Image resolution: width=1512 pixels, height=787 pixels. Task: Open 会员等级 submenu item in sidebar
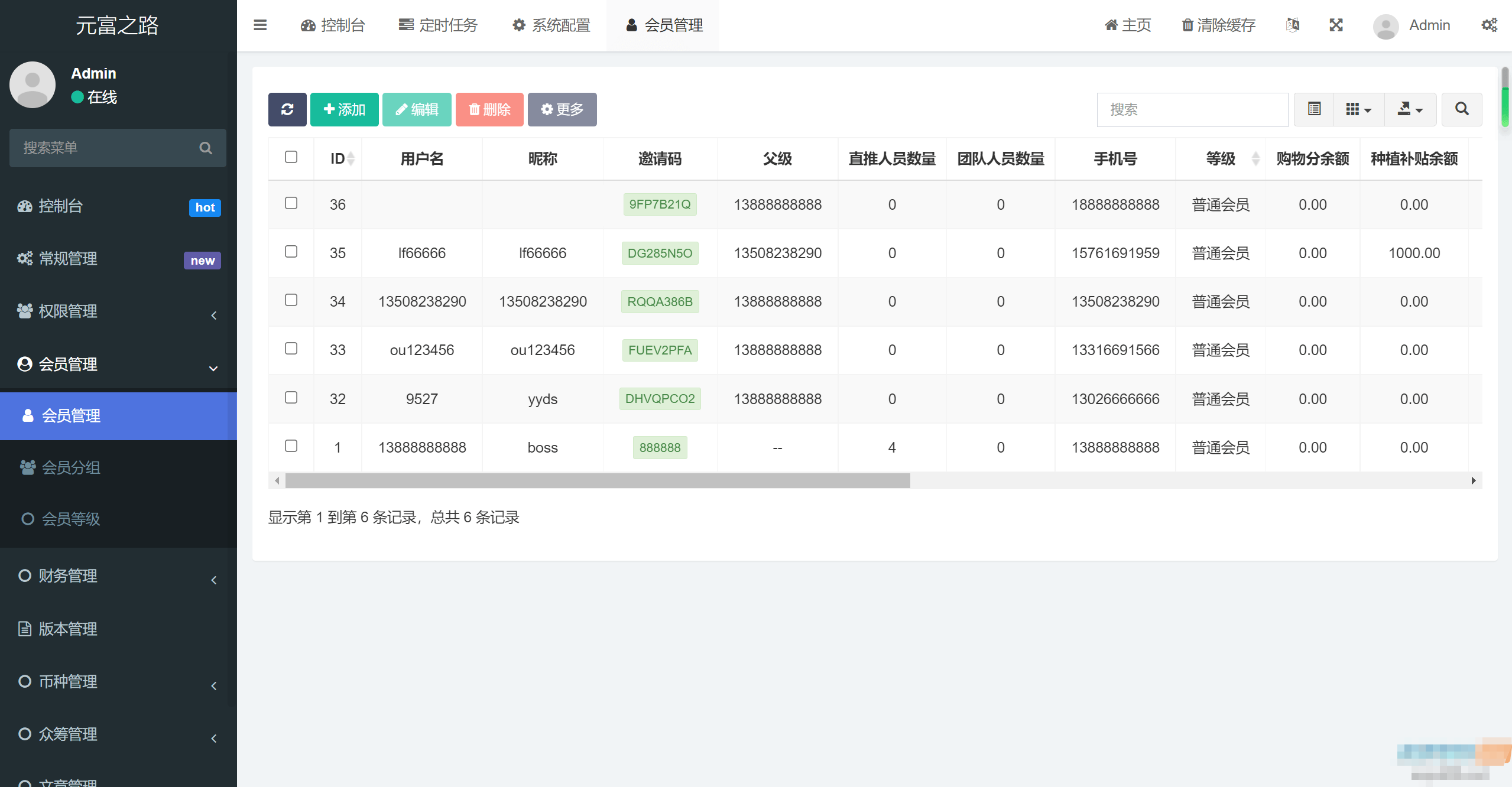click(118, 519)
